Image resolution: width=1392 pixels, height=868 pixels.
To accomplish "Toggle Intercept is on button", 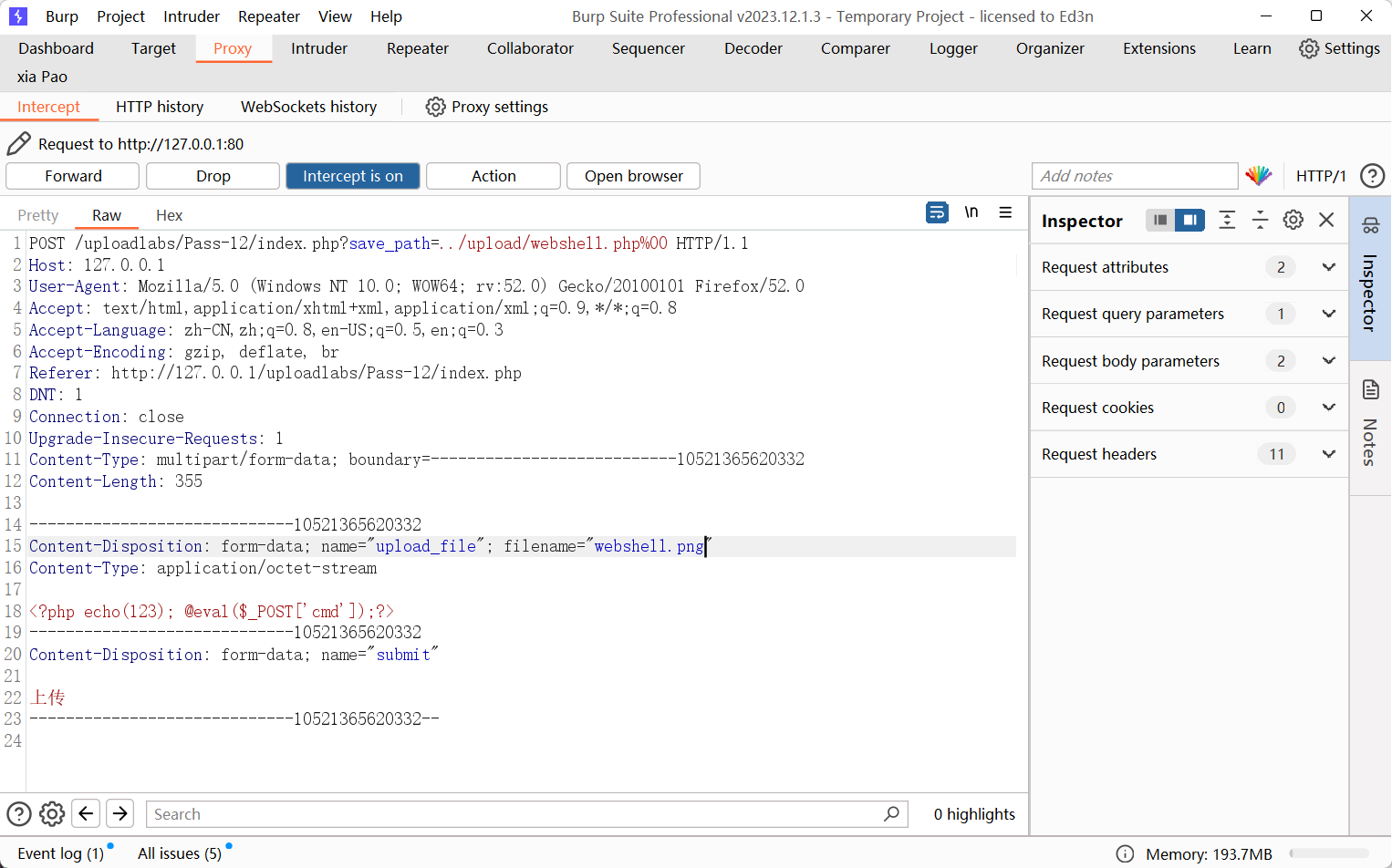I will click(x=353, y=176).
